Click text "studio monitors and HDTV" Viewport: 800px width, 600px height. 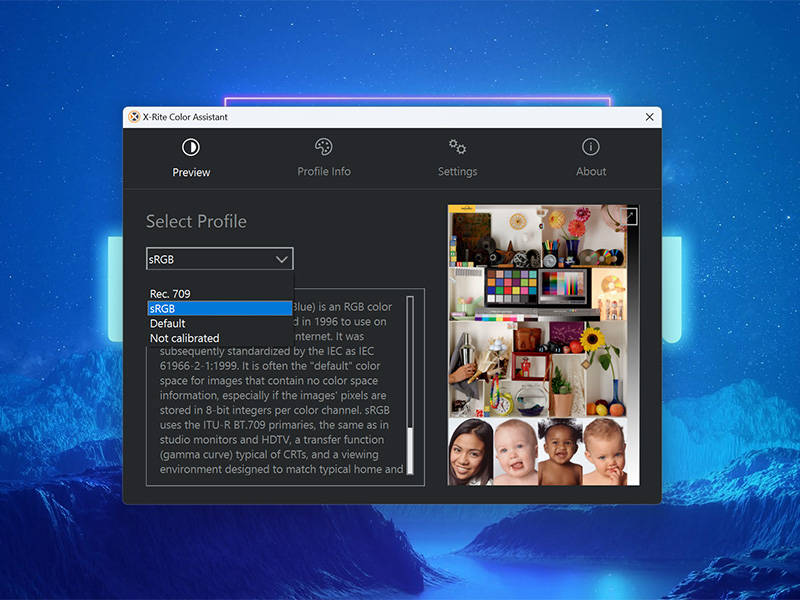224,439
